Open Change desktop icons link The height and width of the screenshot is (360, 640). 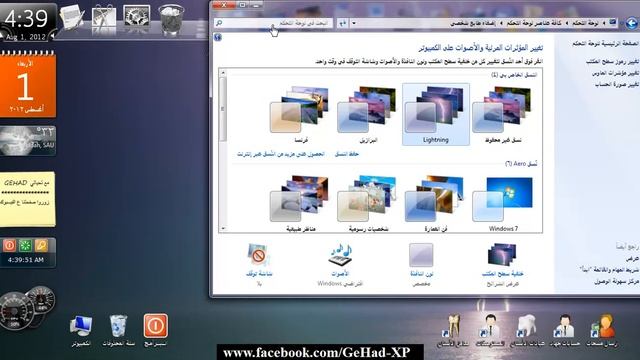coord(612,62)
